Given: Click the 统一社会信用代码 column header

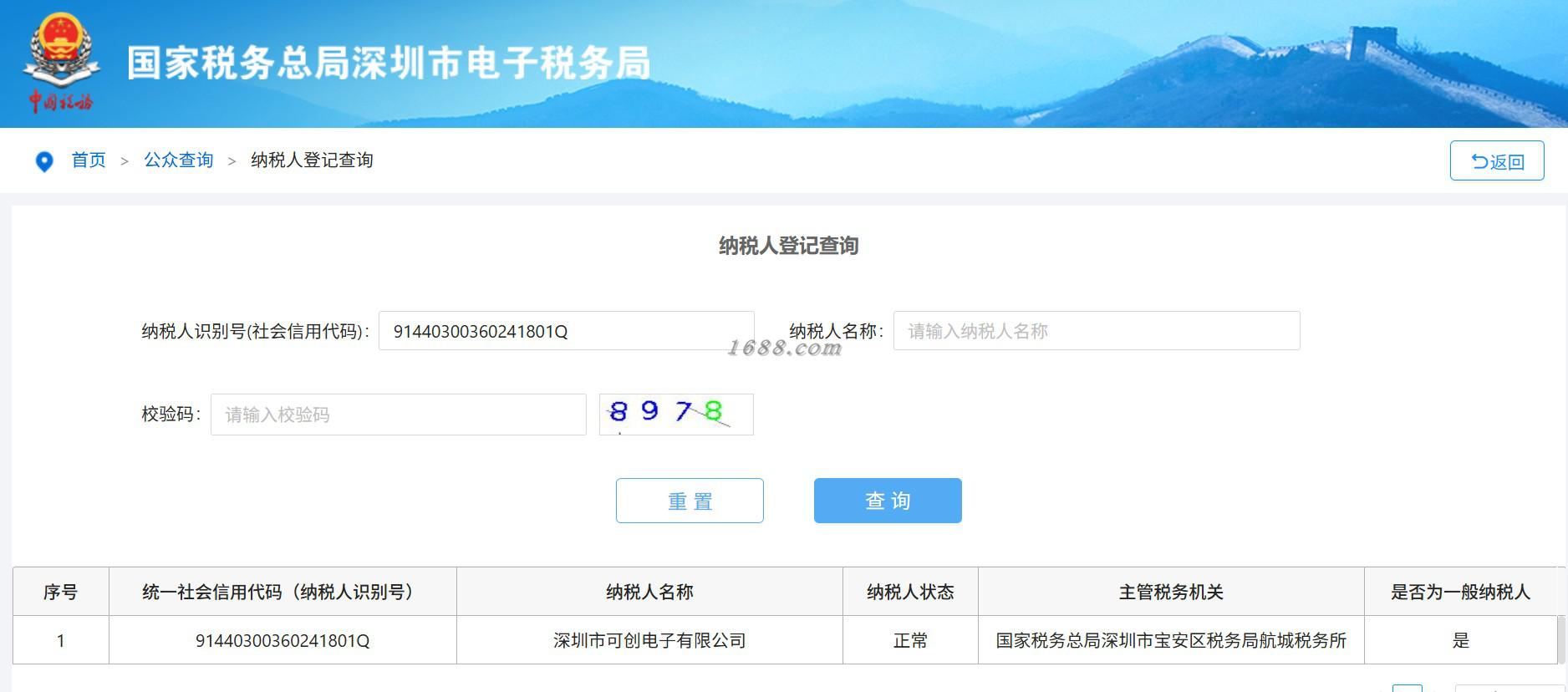Looking at the screenshot, I should pyautogui.click(x=283, y=592).
